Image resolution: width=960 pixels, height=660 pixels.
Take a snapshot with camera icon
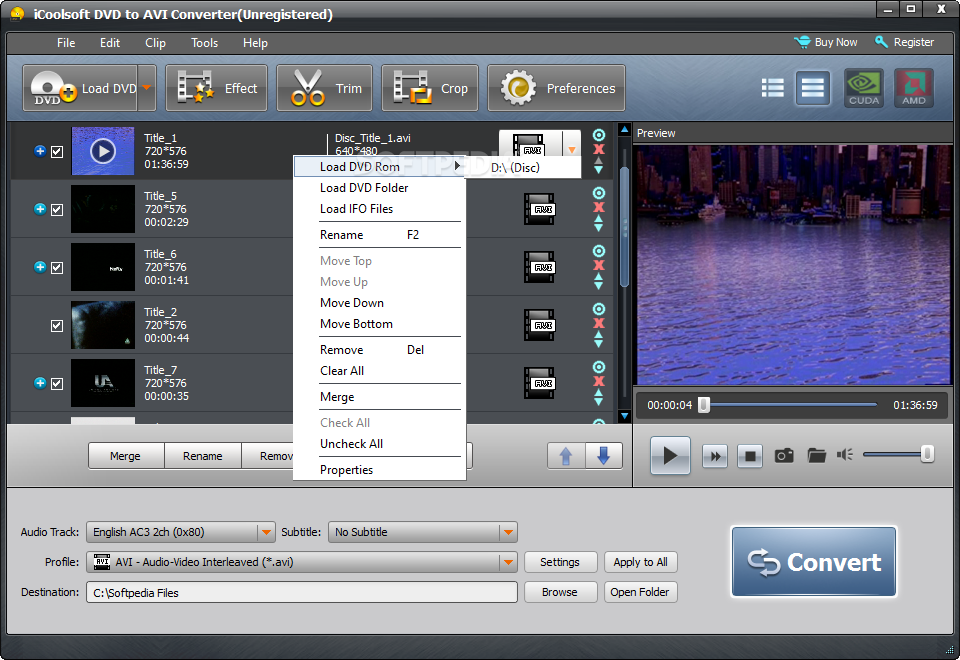pyautogui.click(x=784, y=456)
